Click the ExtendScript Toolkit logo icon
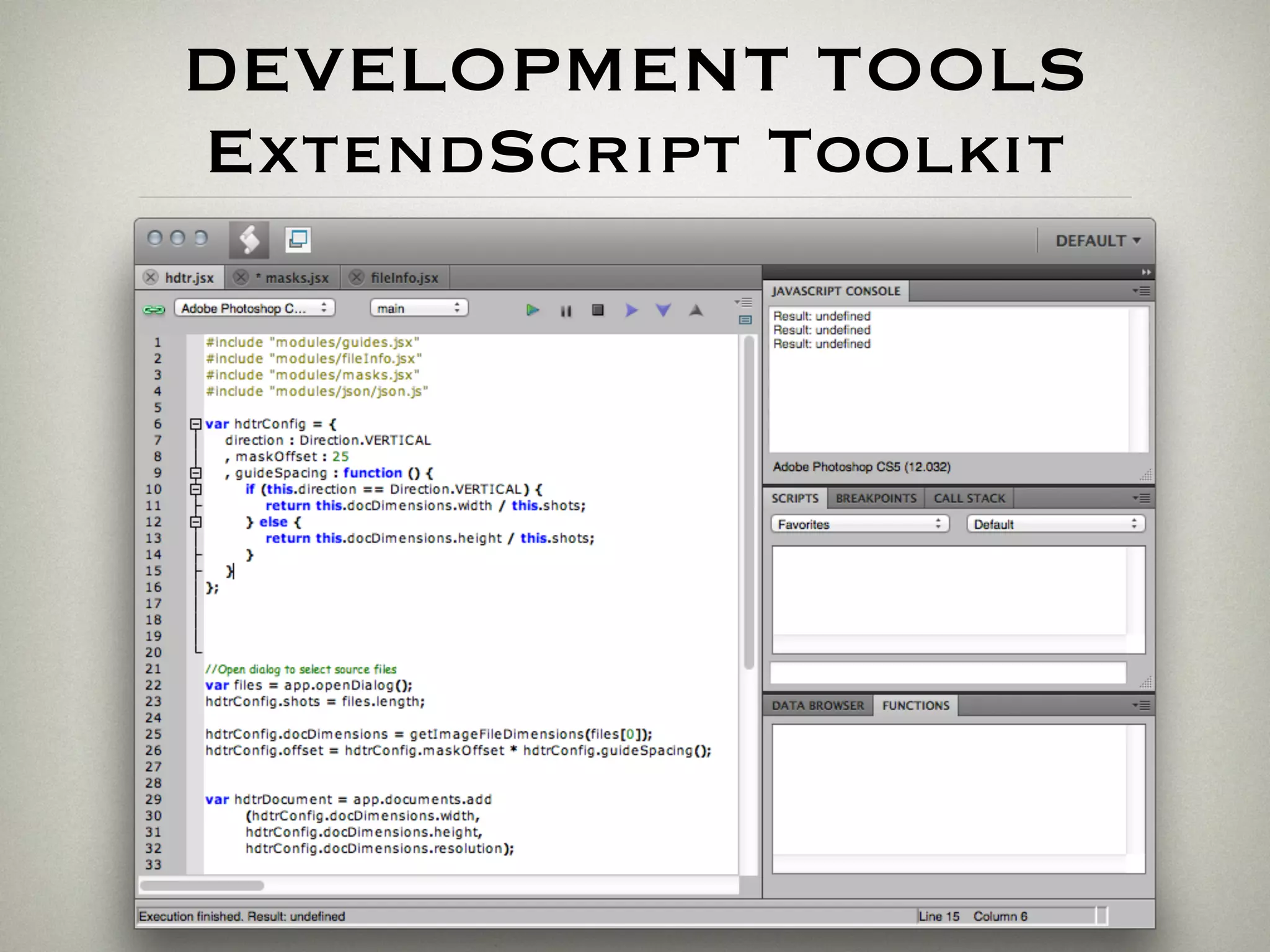1270x952 pixels. tap(249, 240)
